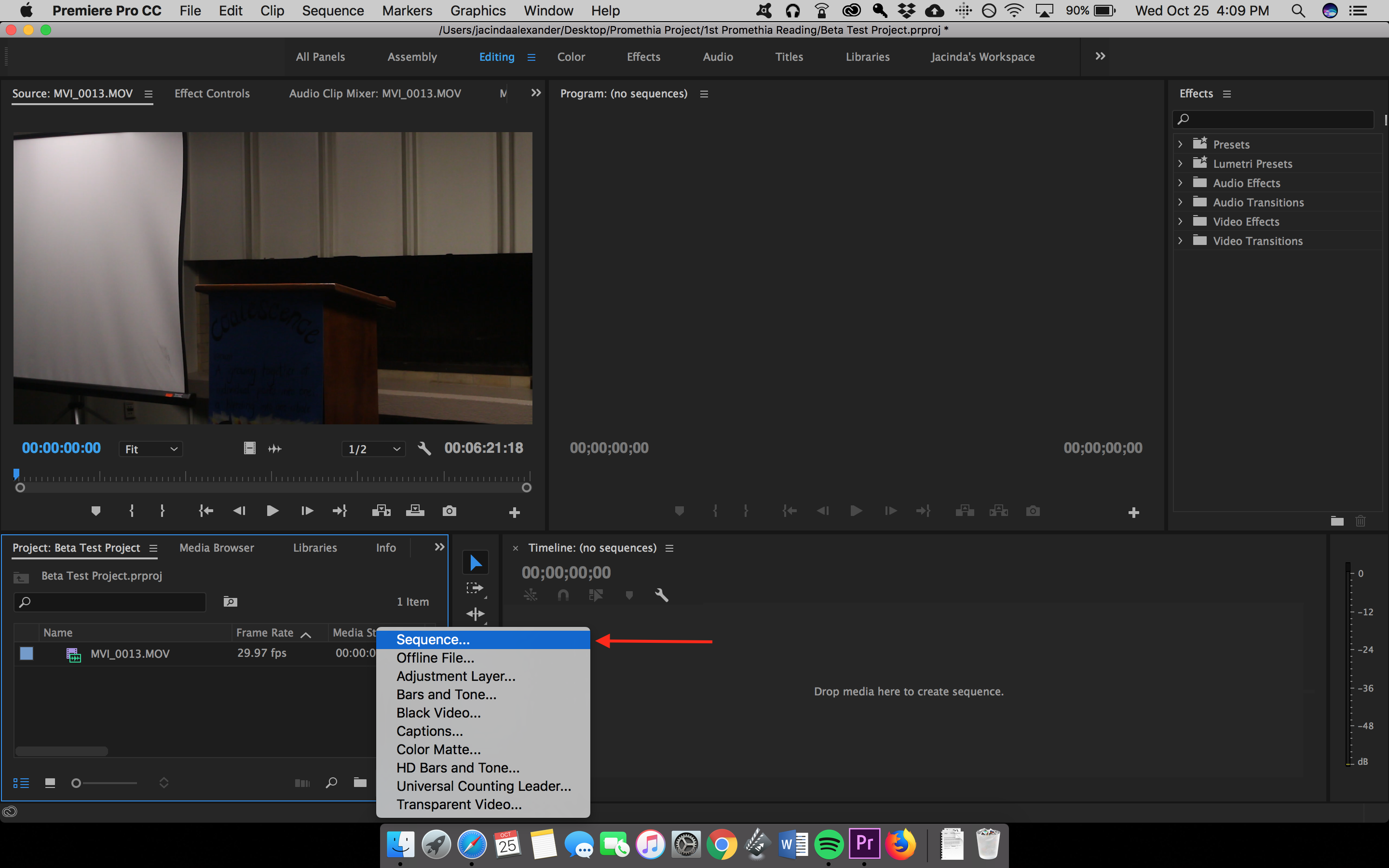Select the Track Select Forward tool

coord(475,588)
